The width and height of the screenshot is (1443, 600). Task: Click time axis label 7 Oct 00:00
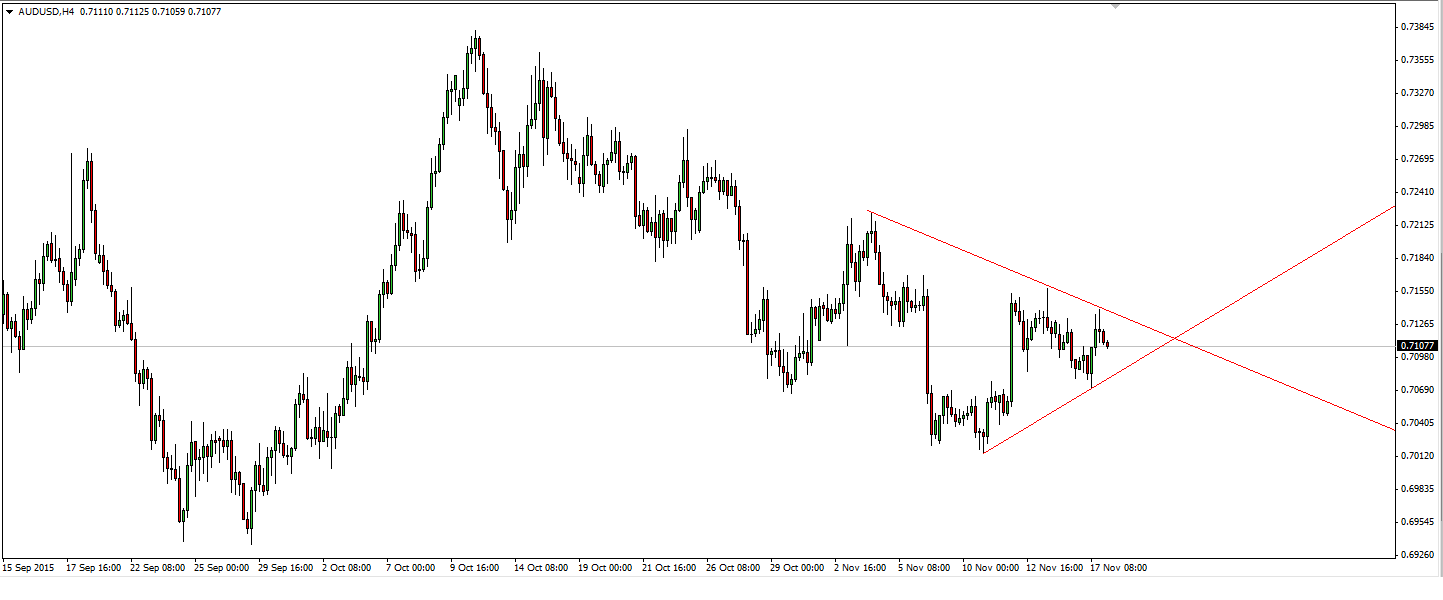[x=411, y=567]
